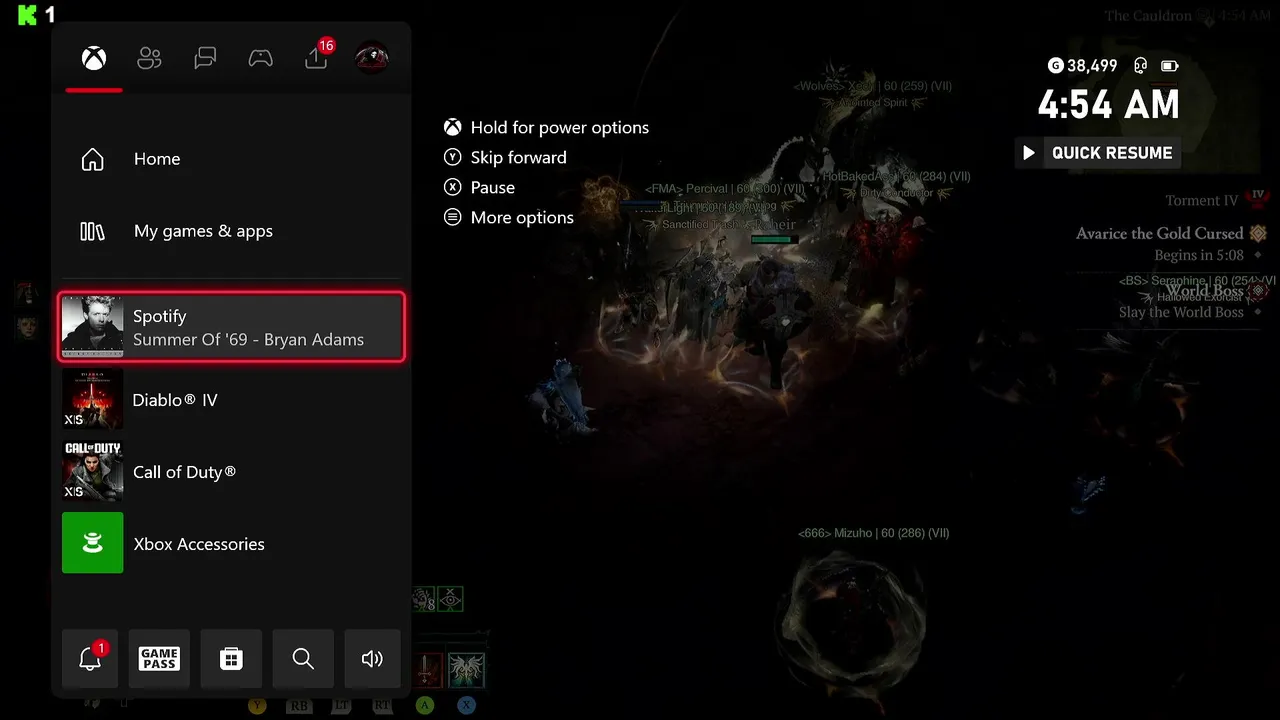Open the Xbox Accessories app
This screenshot has width=1280, height=720.
click(231, 544)
